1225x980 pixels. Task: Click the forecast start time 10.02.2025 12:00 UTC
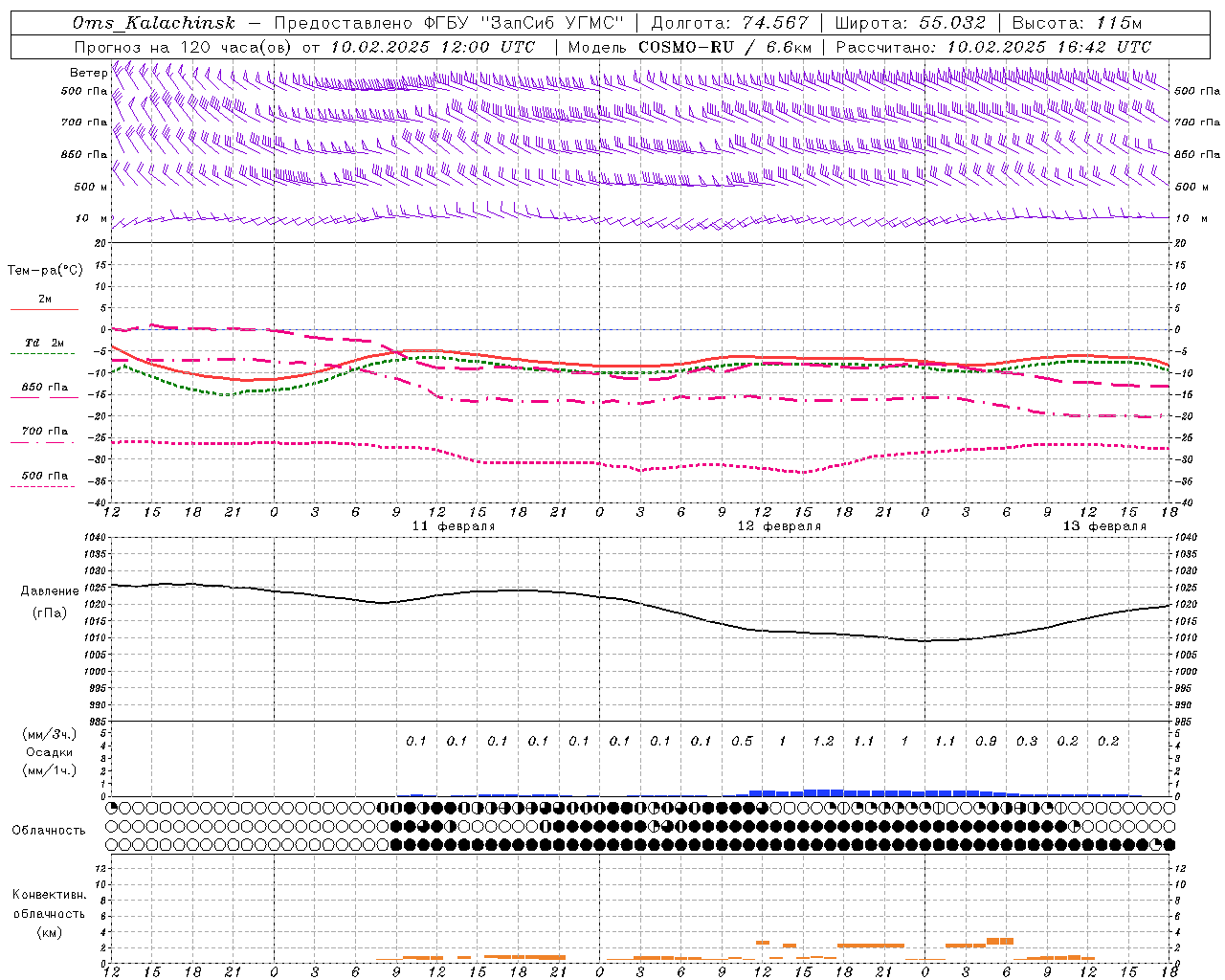pyautogui.click(x=433, y=47)
